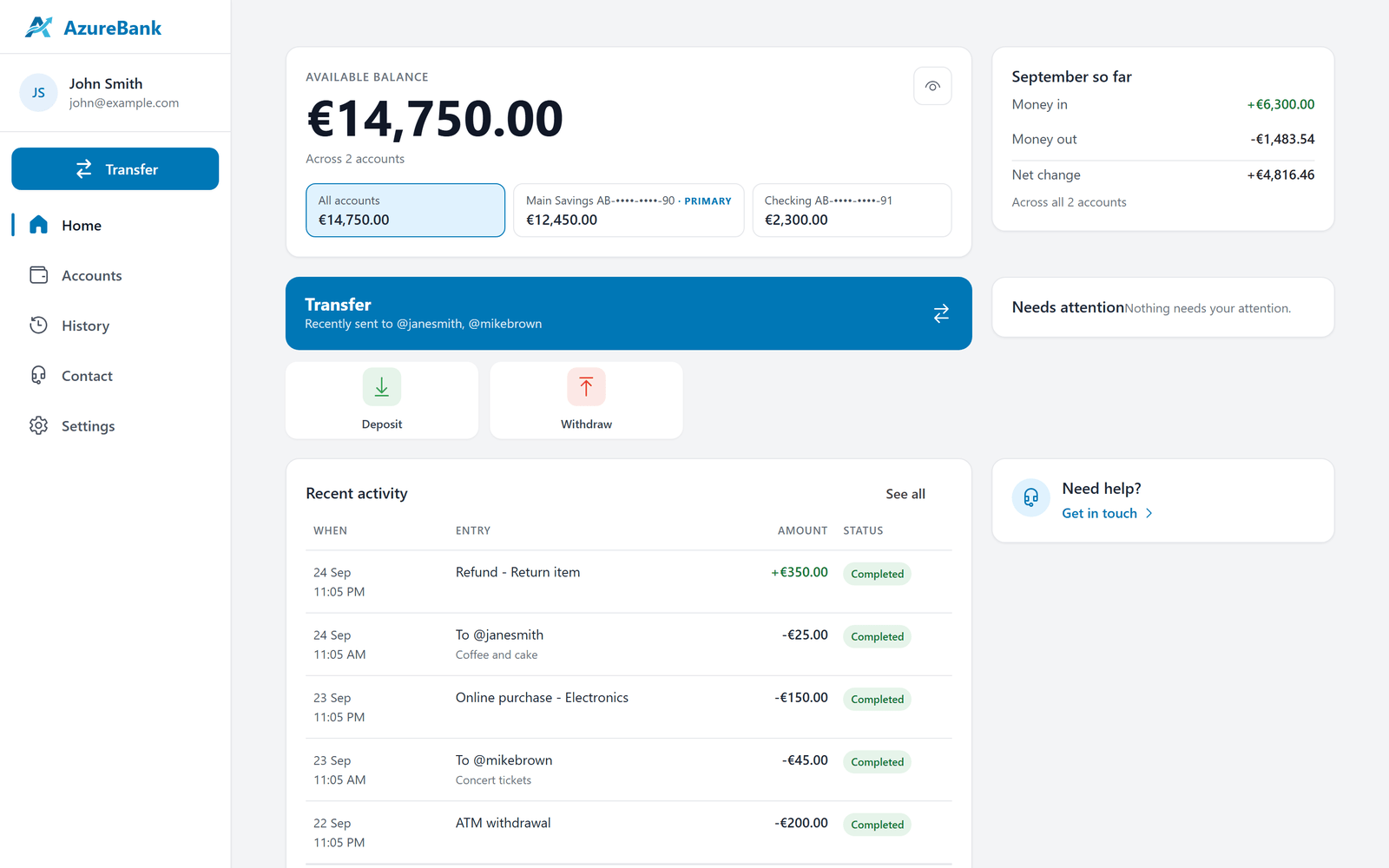The image size is (1389, 868).
Task: Open the Transfer banner card
Action: 629,313
